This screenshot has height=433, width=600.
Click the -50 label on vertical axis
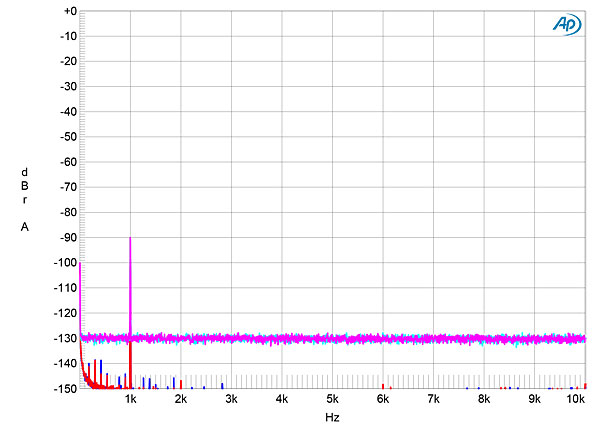tap(67, 137)
